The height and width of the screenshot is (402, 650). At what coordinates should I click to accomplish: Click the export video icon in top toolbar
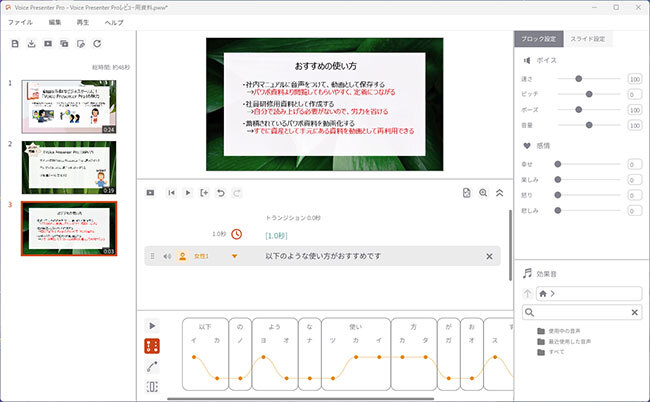point(47,43)
